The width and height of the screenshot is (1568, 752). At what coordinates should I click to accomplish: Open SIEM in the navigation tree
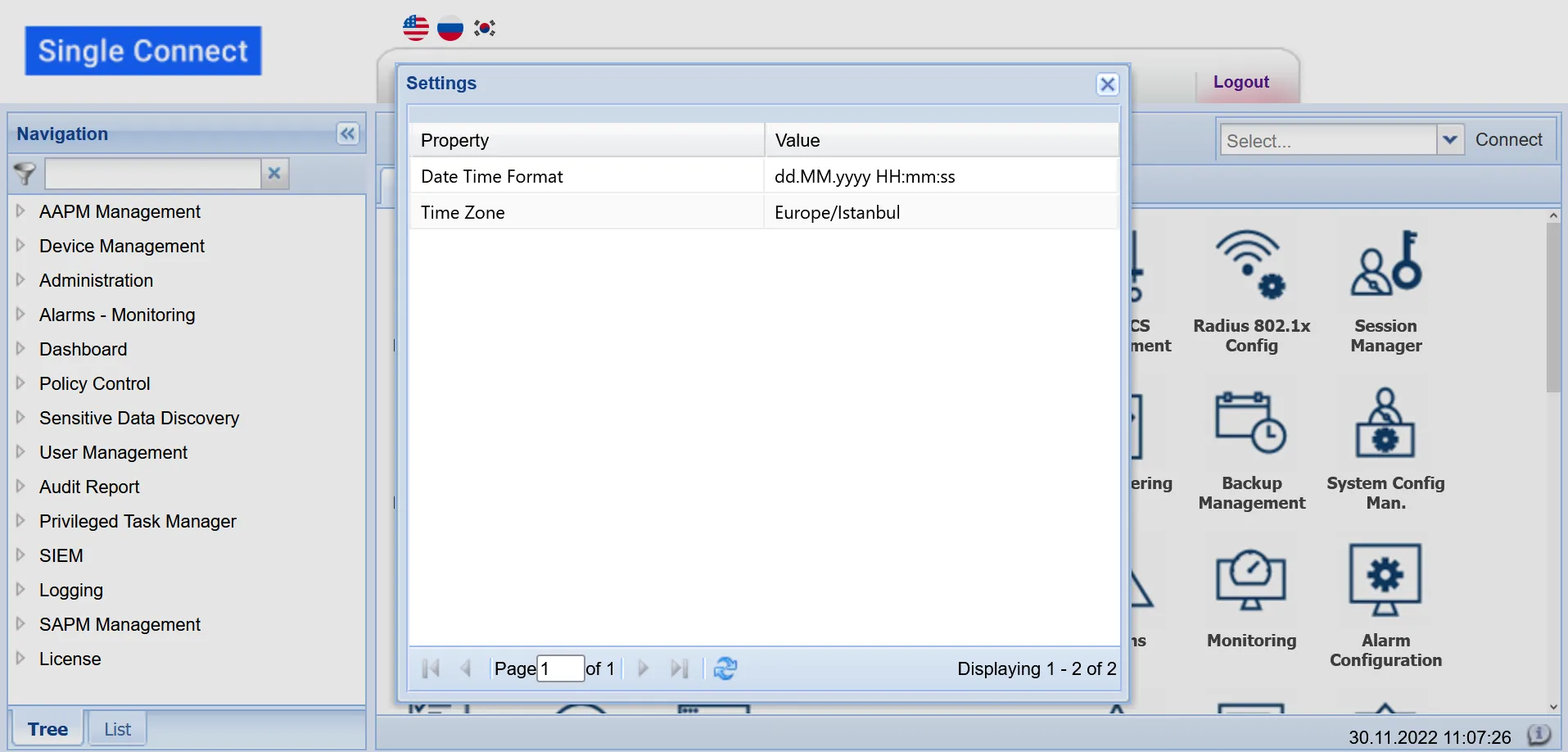click(x=61, y=555)
